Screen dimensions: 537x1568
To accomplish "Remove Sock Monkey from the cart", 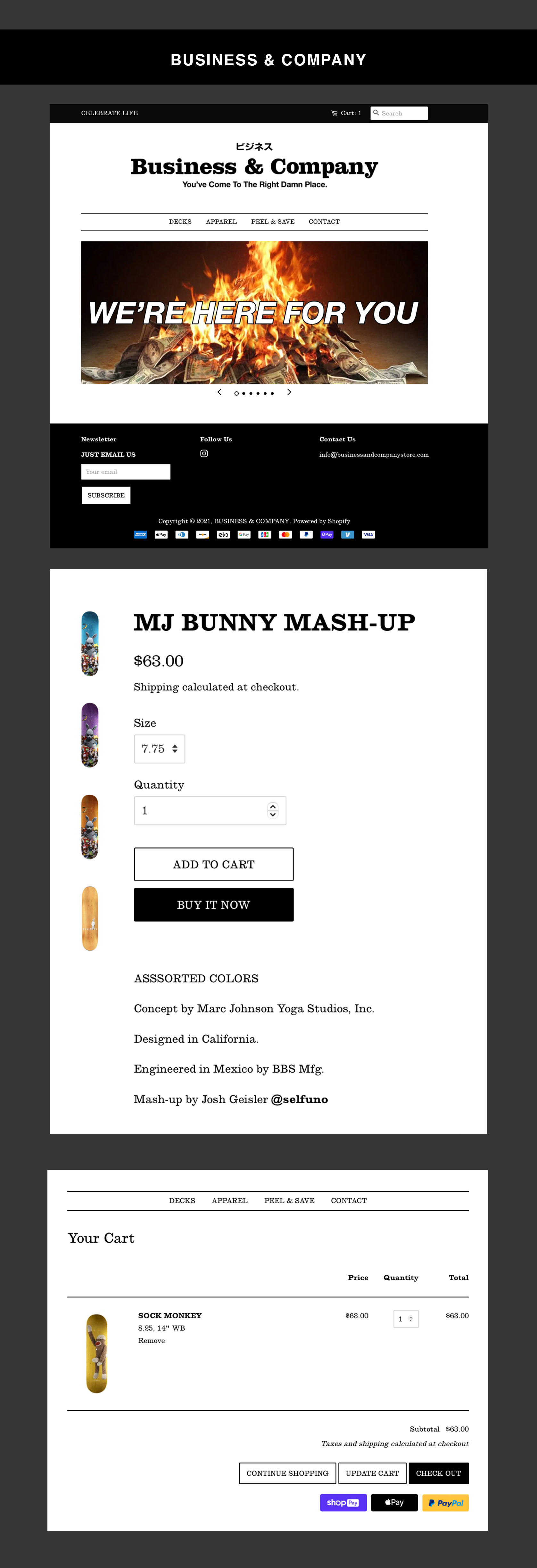I will point(152,1340).
